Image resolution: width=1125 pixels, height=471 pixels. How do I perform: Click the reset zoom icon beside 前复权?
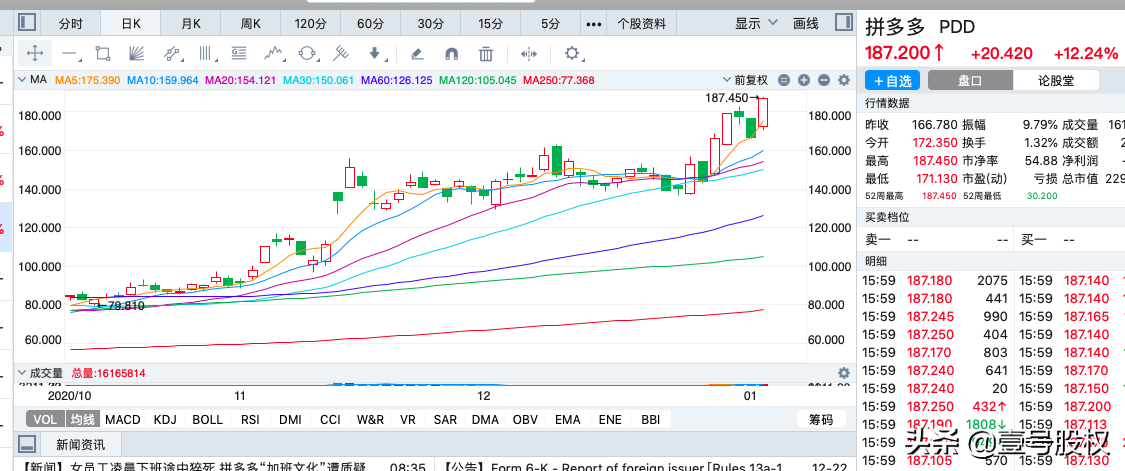pyautogui.click(x=783, y=80)
